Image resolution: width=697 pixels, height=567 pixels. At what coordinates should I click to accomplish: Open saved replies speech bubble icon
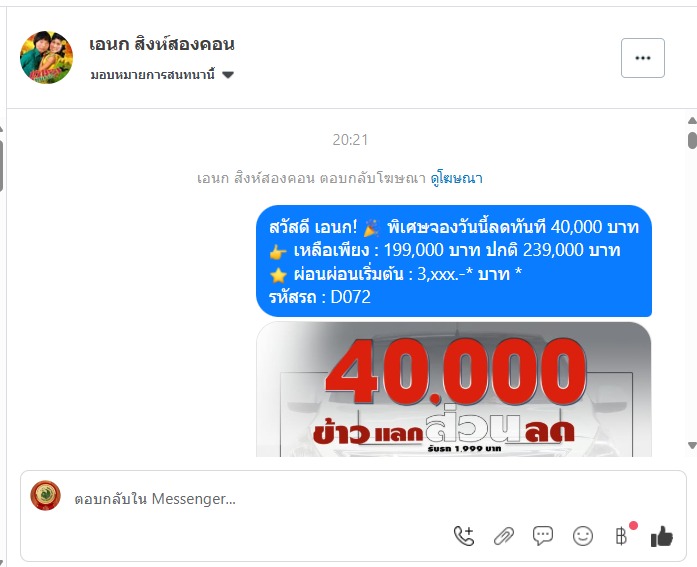coord(543,536)
